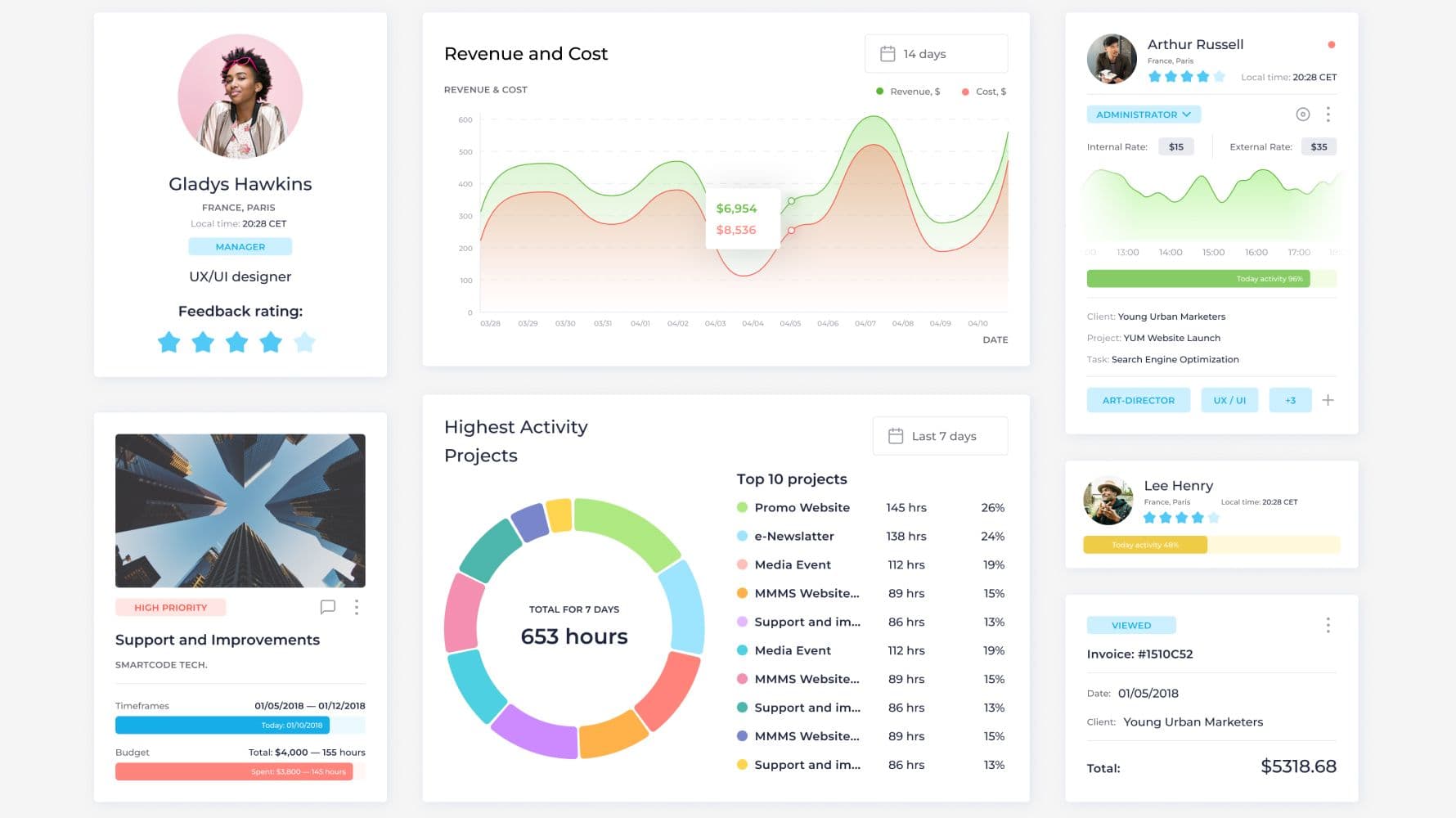Open the three-dot menu on Support and Improvements card

pyautogui.click(x=357, y=607)
